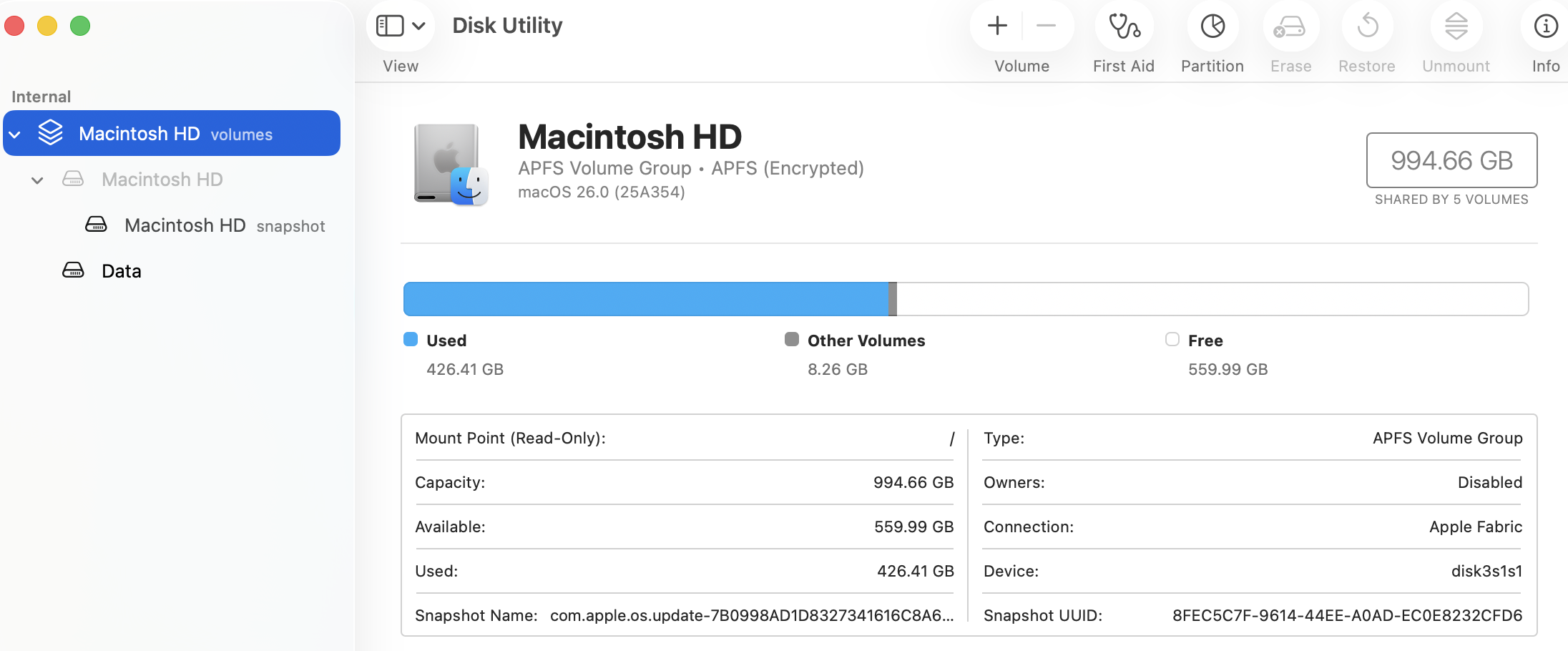Select the dimmed Macintosh HD volume

pyautogui.click(x=162, y=180)
